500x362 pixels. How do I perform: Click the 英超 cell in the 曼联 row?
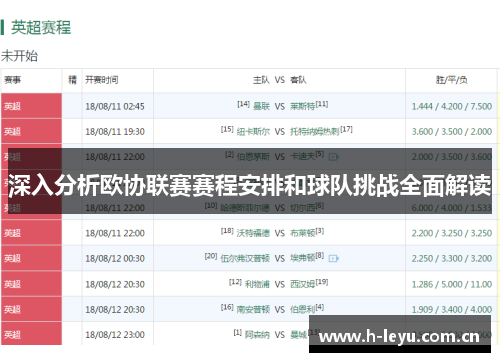(31, 106)
